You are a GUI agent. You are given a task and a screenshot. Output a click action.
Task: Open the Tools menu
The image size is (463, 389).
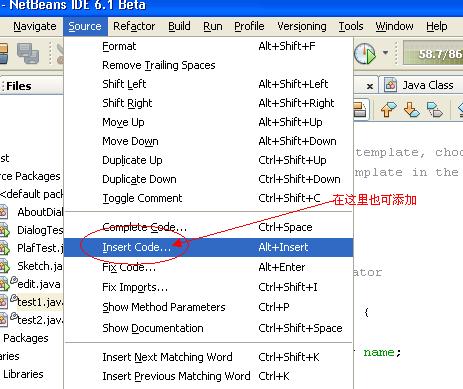pos(351,26)
